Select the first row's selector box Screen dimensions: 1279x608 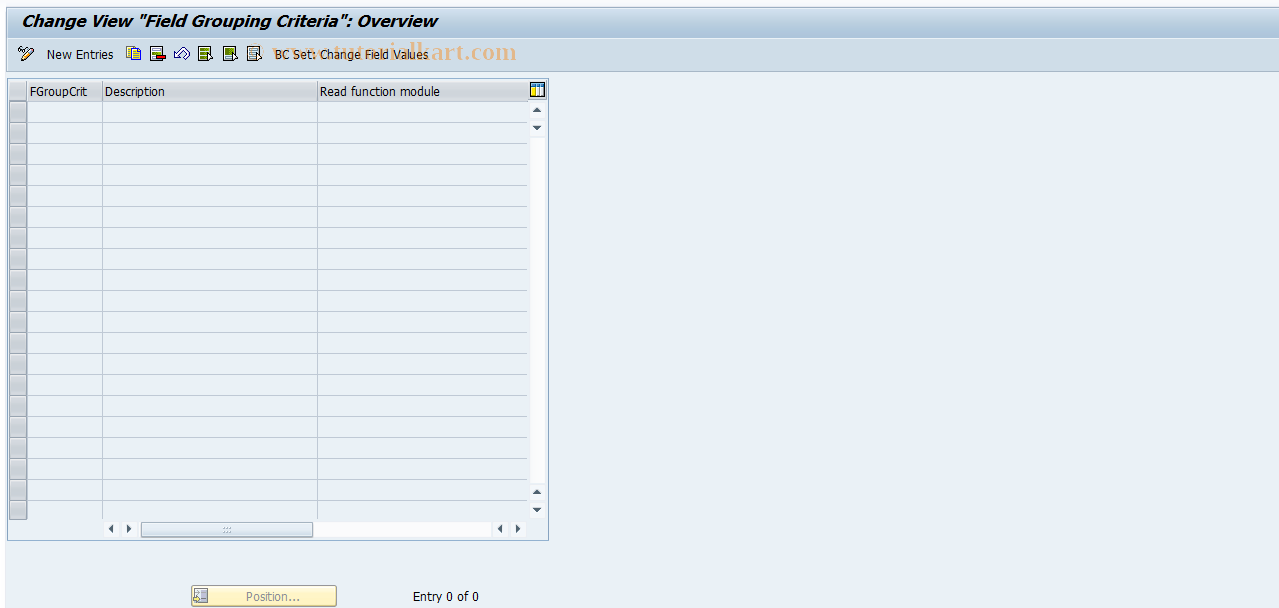(18, 112)
